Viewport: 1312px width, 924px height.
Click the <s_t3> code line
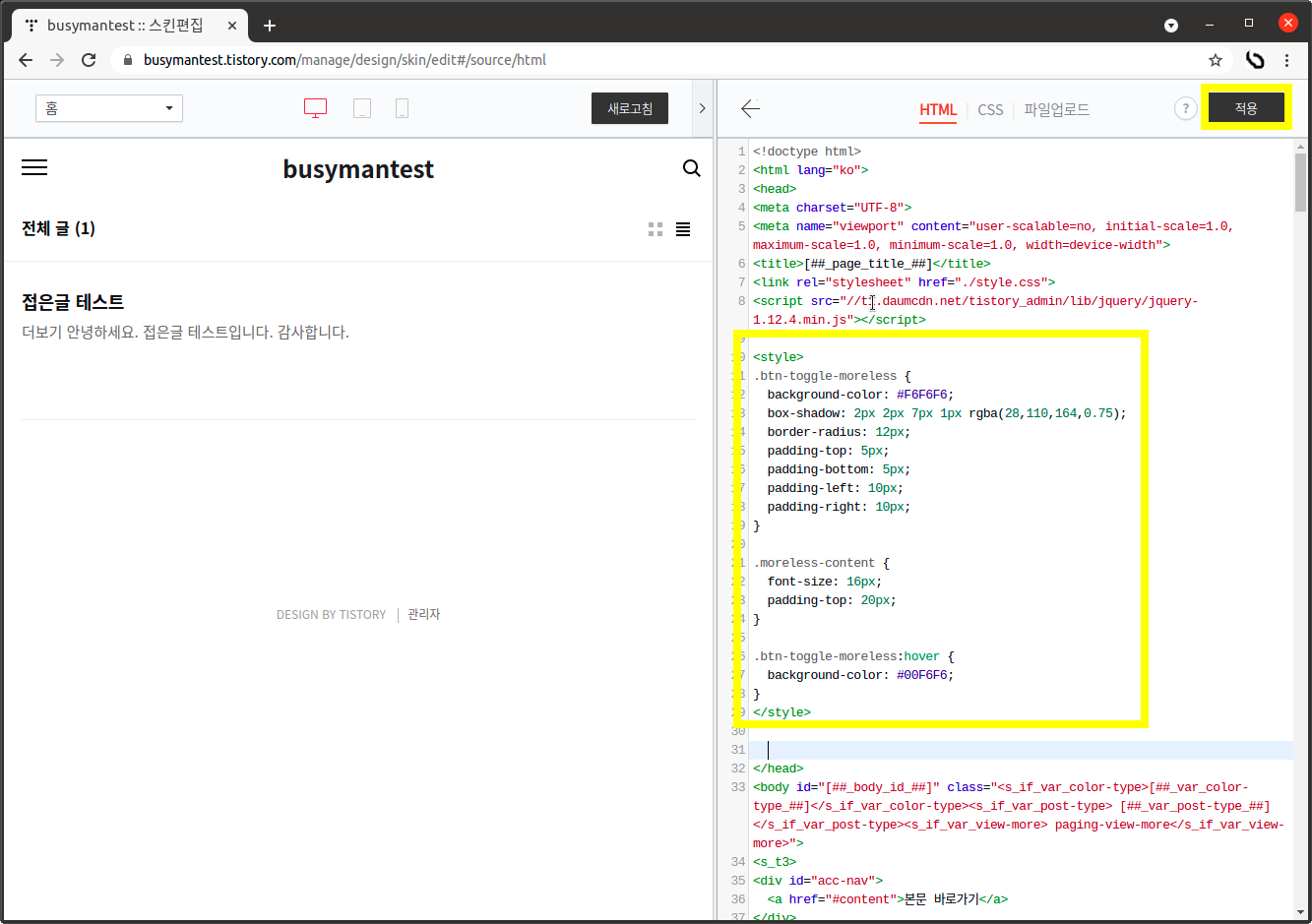tap(775, 862)
